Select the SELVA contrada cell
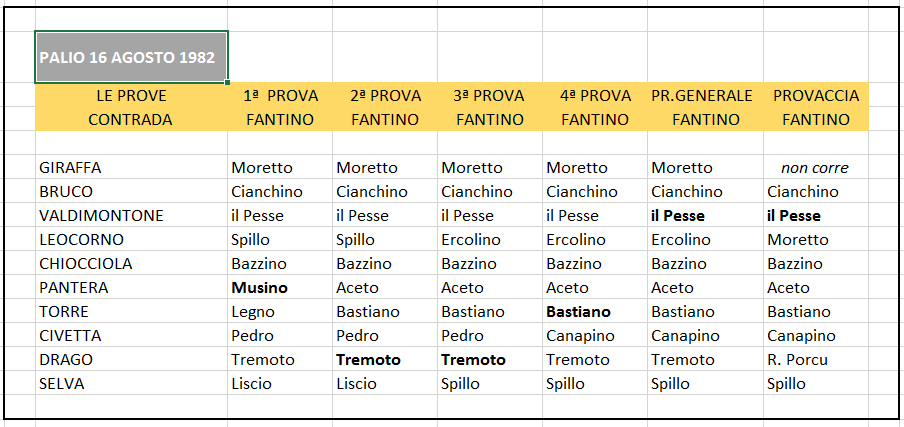 [131, 384]
